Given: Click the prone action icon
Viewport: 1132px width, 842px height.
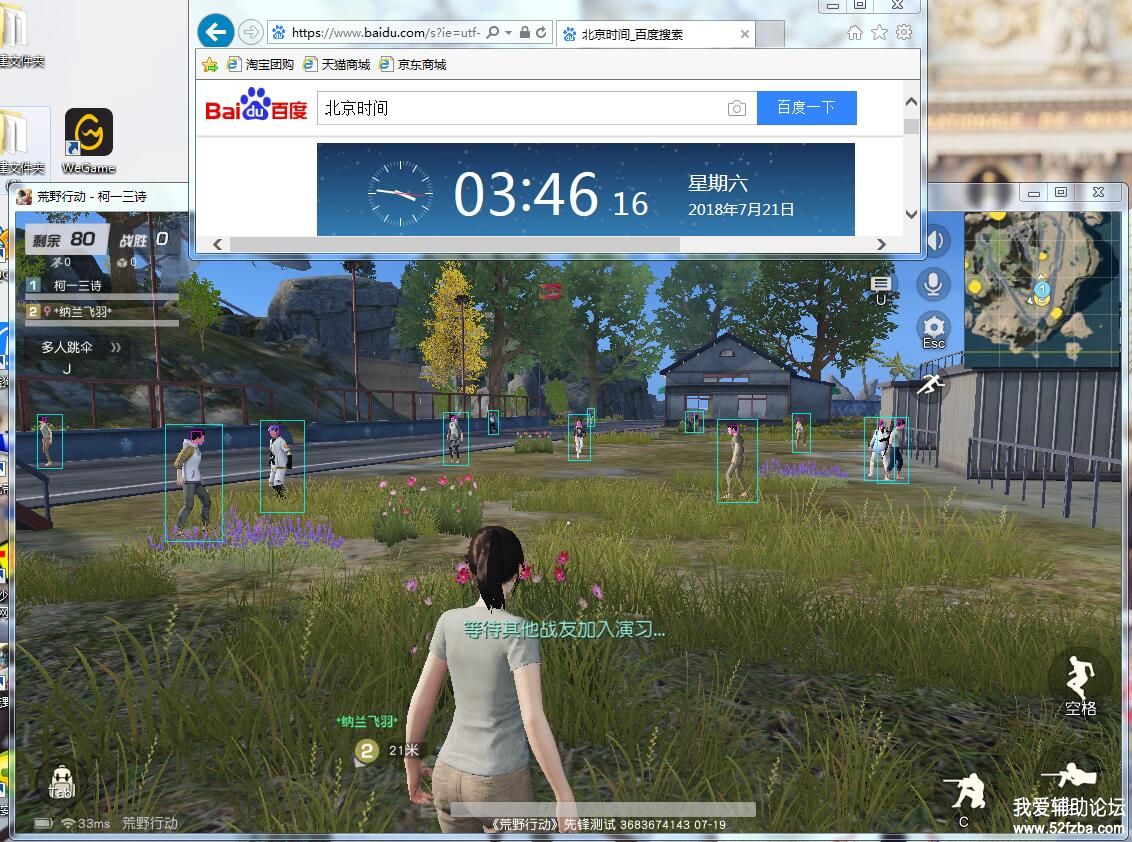Looking at the screenshot, I should tap(1070, 775).
